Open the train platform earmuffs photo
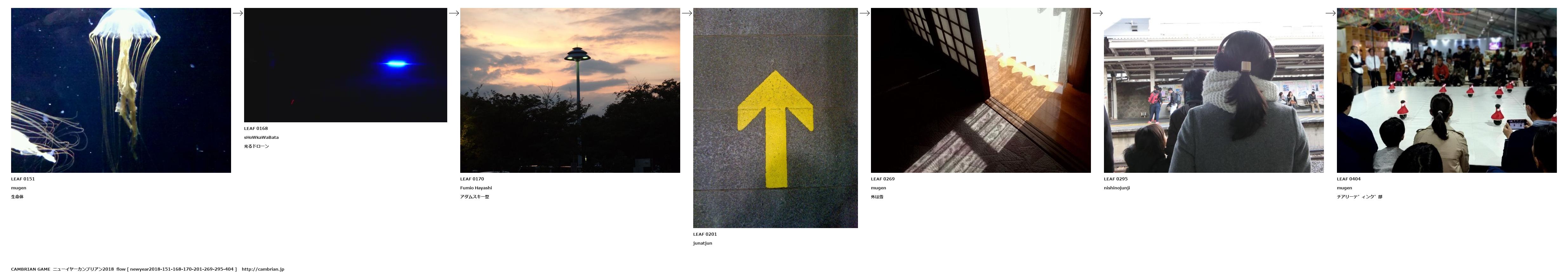This screenshot has width=1568, height=277. (1214, 90)
